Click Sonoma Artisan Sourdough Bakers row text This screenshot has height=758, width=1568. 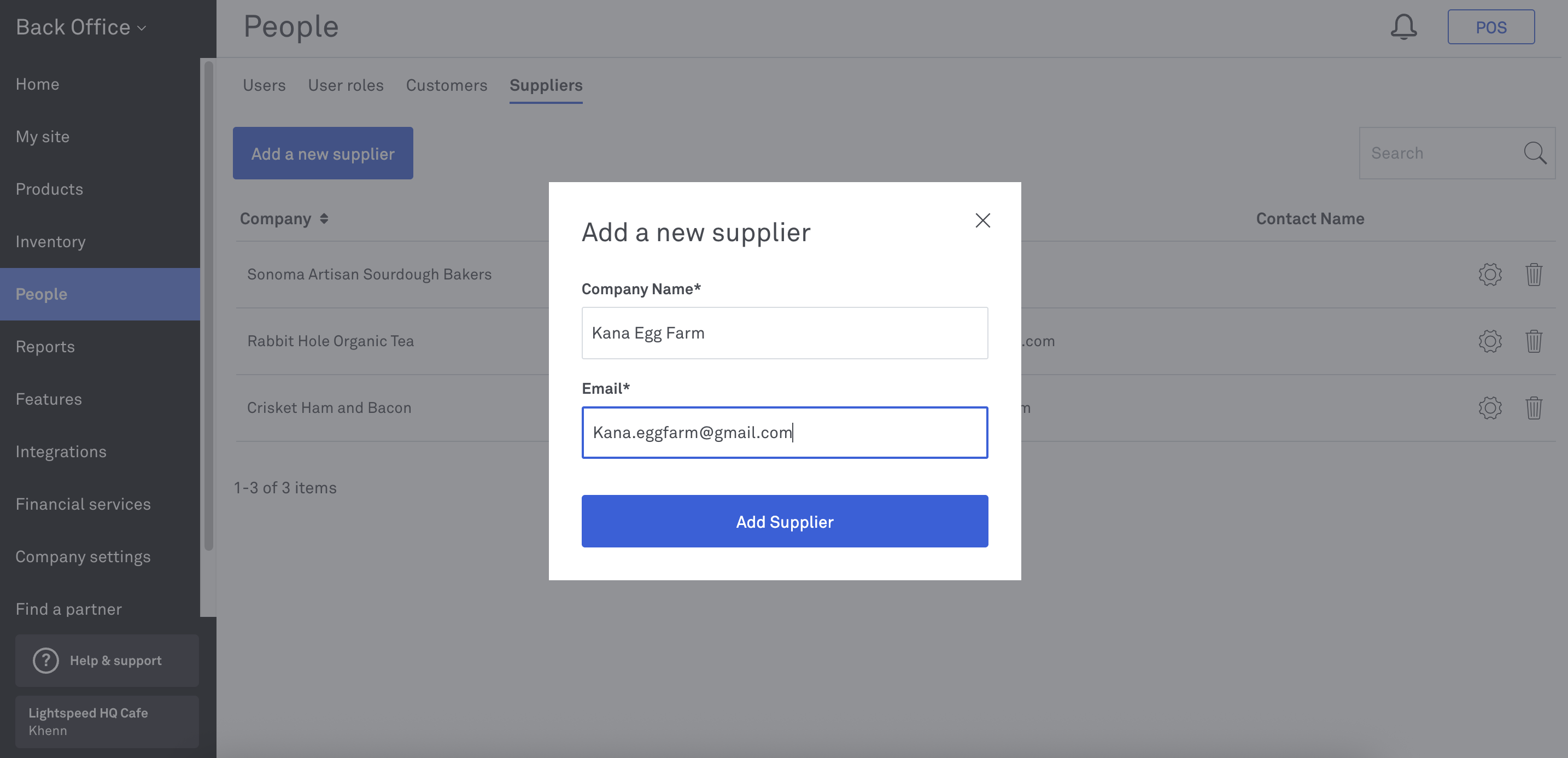click(369, 275)
